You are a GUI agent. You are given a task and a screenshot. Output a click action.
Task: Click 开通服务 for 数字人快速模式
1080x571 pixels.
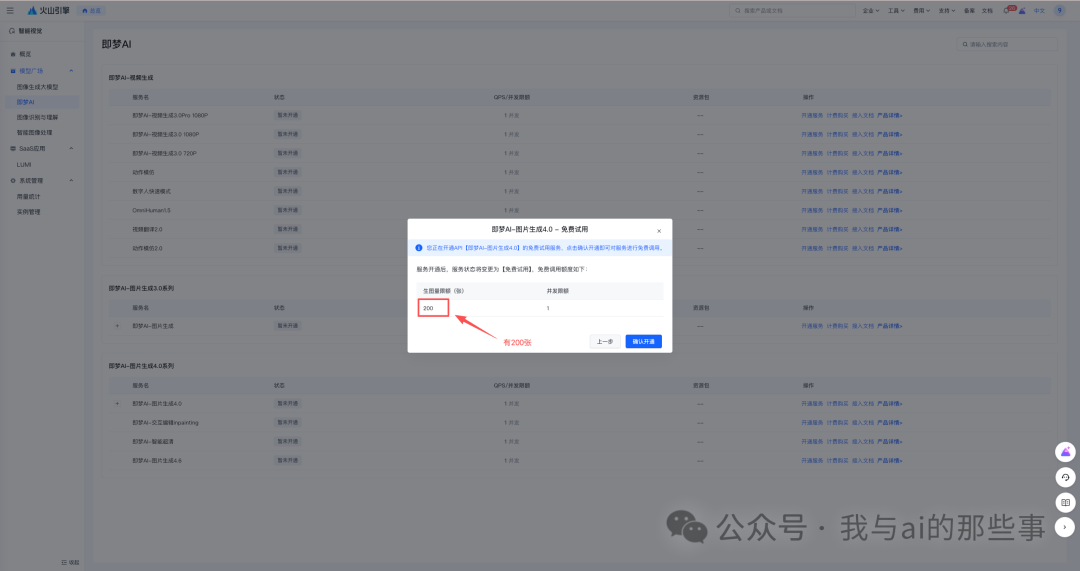click(x=812, y=191)
